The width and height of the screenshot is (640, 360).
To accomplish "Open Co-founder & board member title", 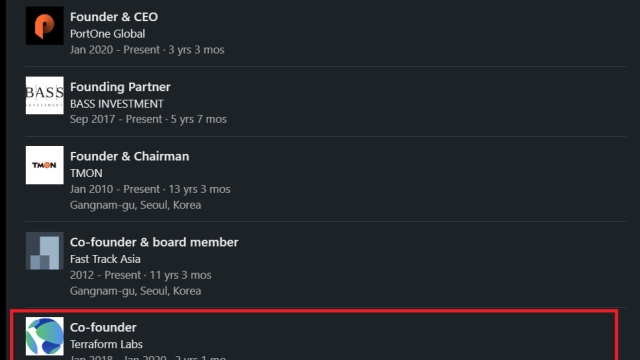I will tap(154, 242).
